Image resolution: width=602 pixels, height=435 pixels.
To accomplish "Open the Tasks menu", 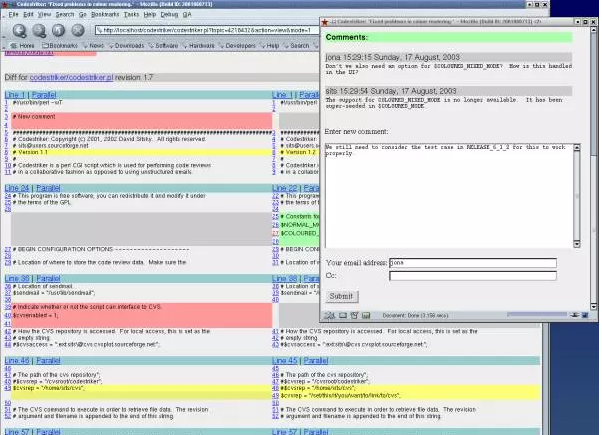I will coord(131,14).
